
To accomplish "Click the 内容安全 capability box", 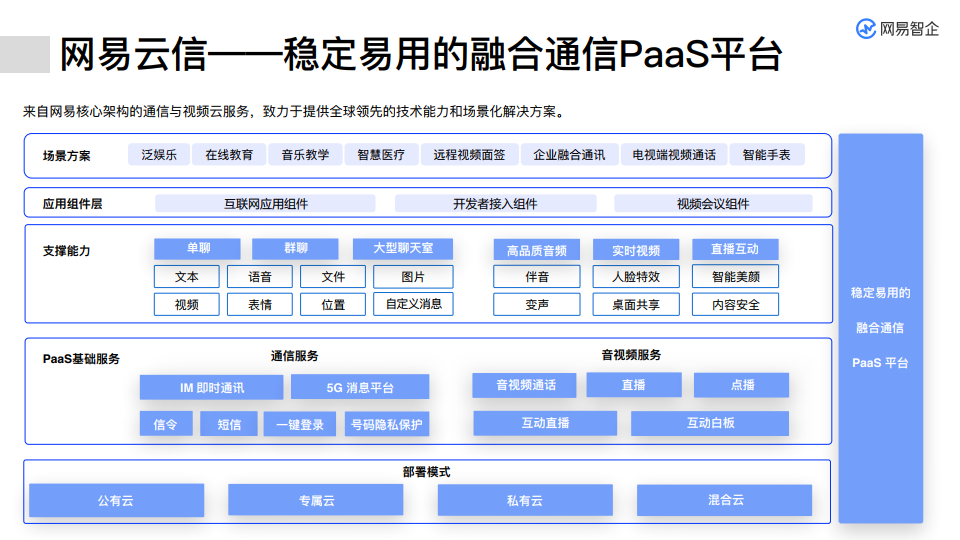I will click(x=736, y=305).
